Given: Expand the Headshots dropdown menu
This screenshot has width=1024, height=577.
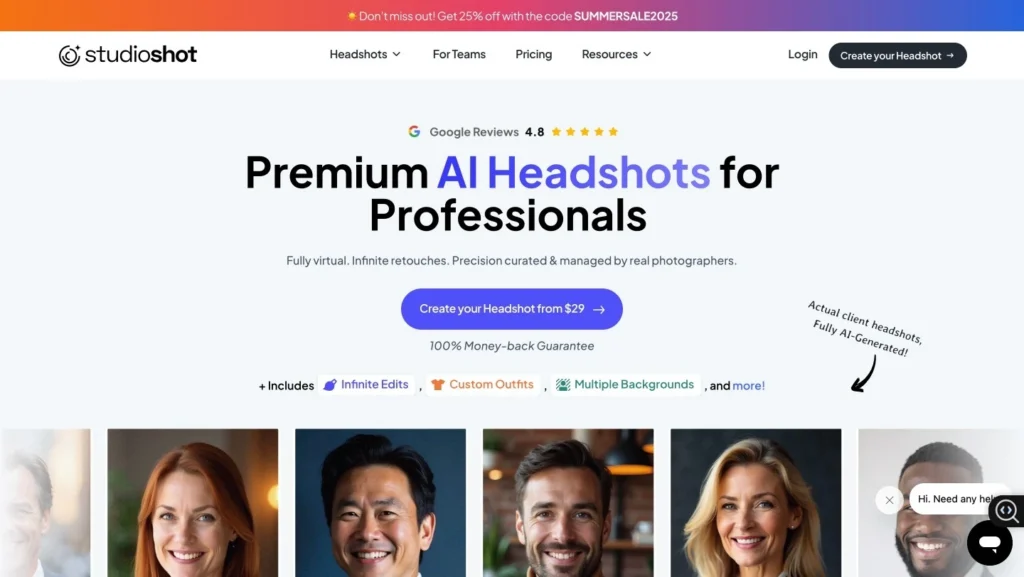Looking at the screenshot, I should coord(365,54).
